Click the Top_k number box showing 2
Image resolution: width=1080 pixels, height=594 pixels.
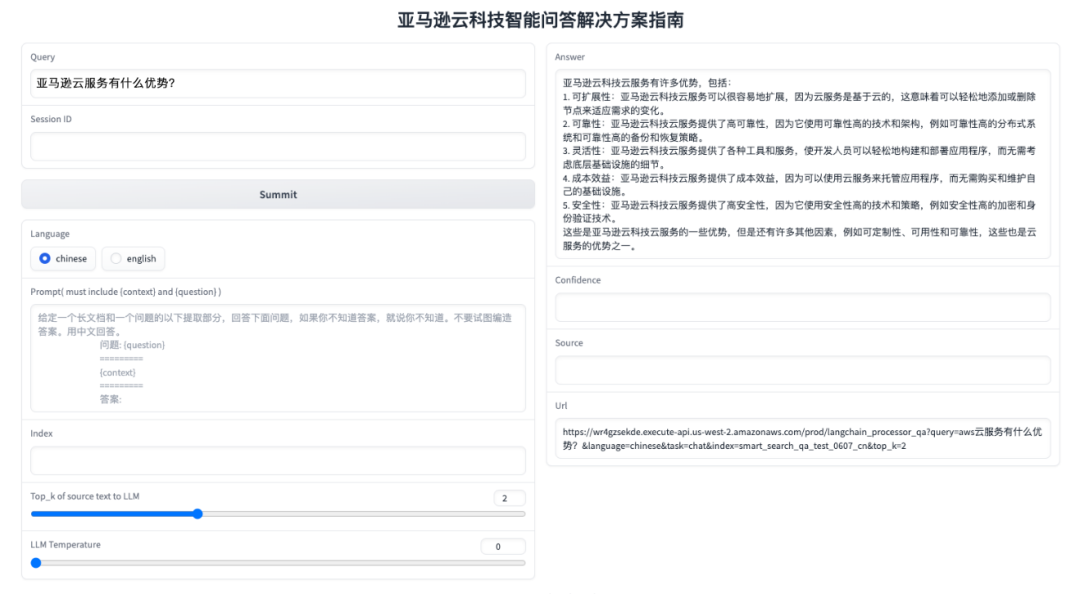point(509,498)
